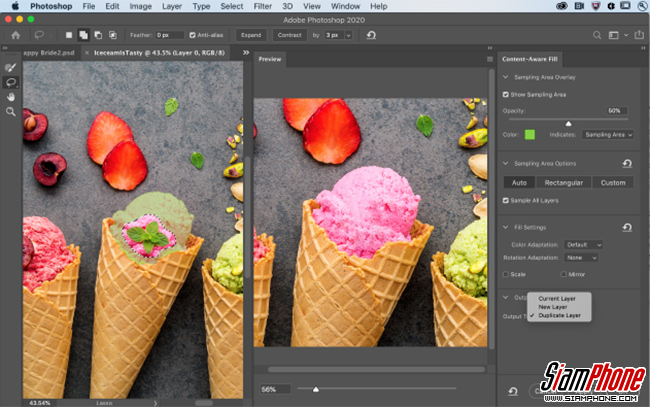Click the reset options icon beside Contract amount
Screen dimensions: 650x407
[x=371, y=35]
